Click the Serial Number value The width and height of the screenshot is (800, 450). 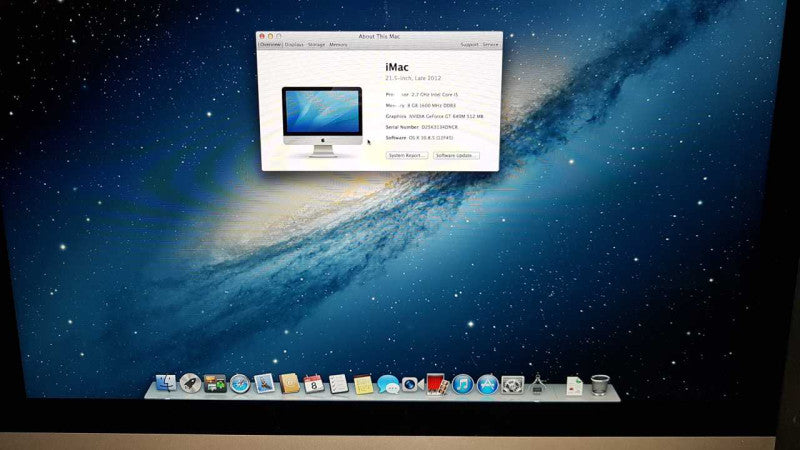pyautogui.click(x=439, y=127)
